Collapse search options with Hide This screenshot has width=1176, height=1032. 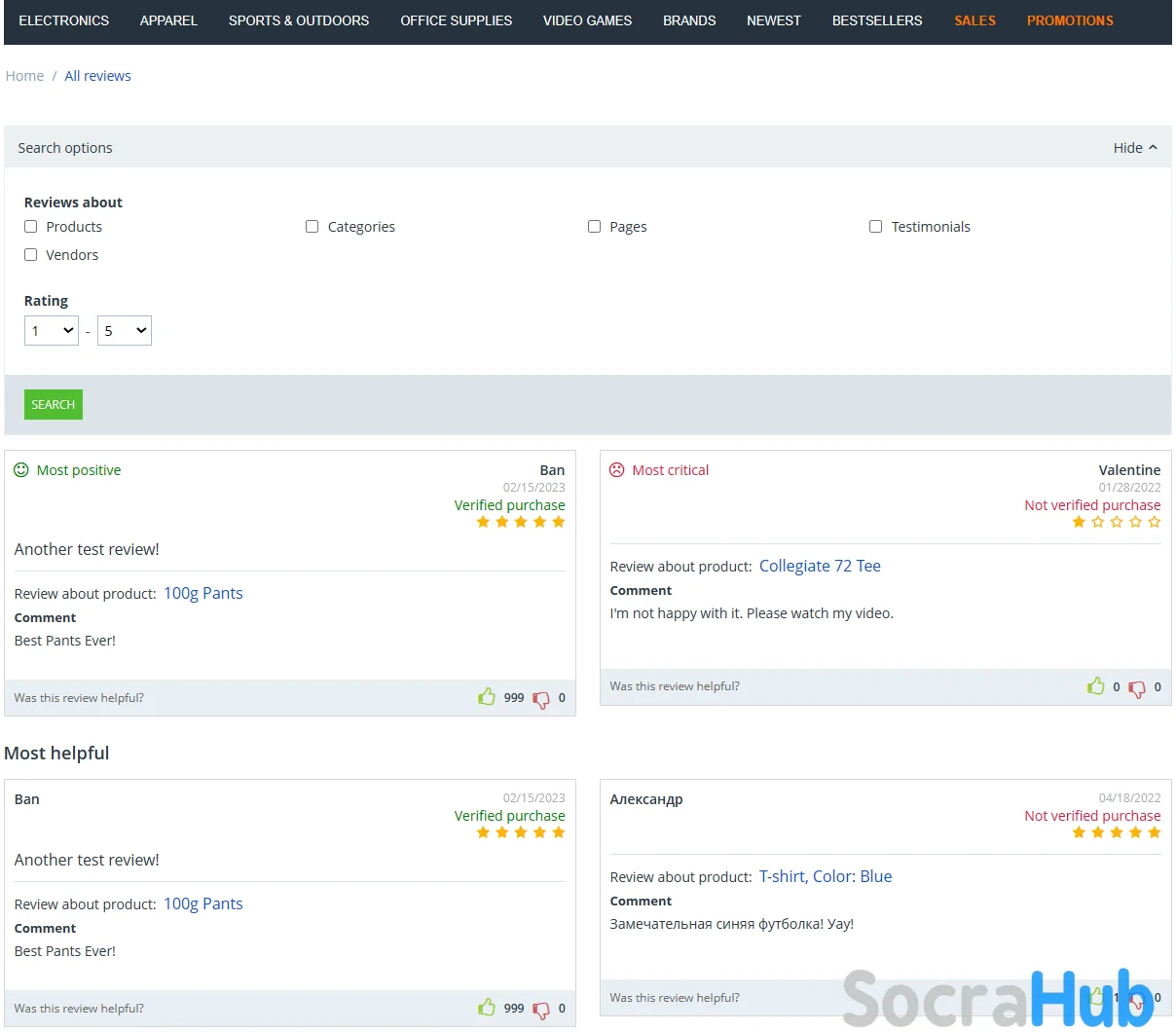click(x=1135, y=148)
